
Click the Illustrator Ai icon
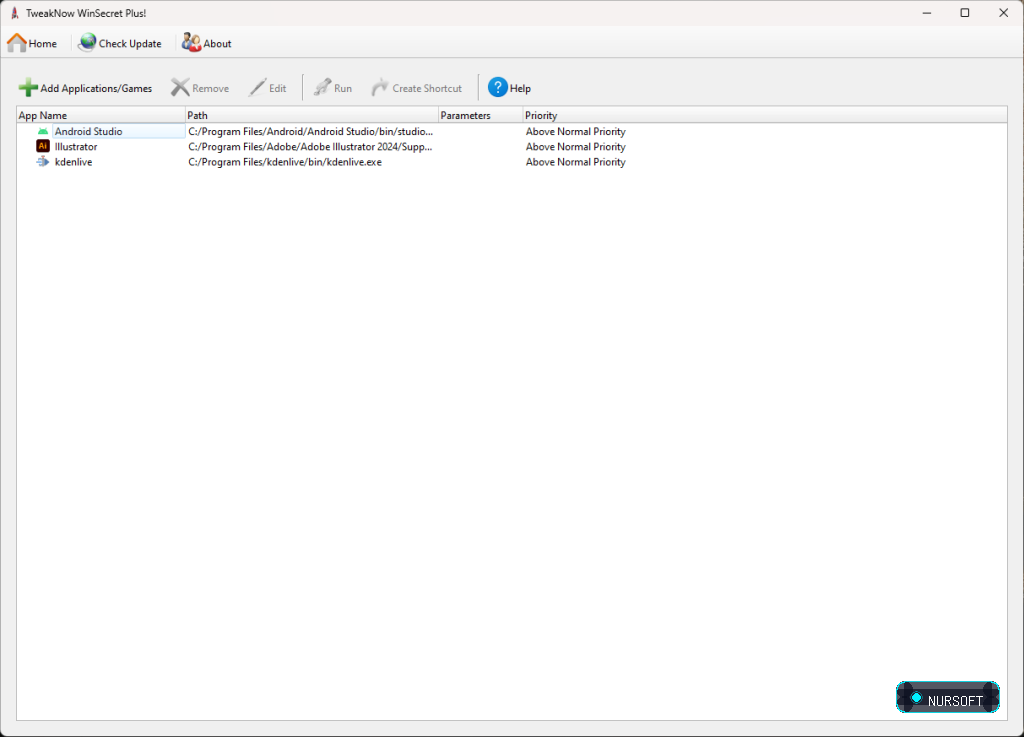pos(43,146)
